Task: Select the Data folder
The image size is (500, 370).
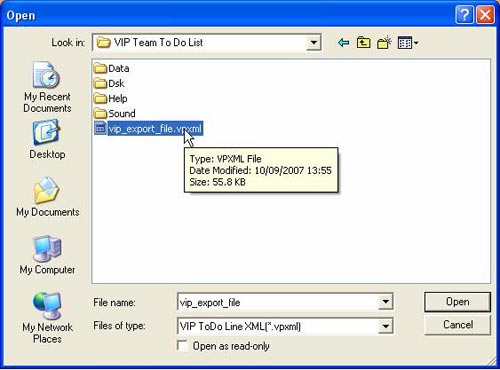Action: pyautogui.click(x=112, y=68)
